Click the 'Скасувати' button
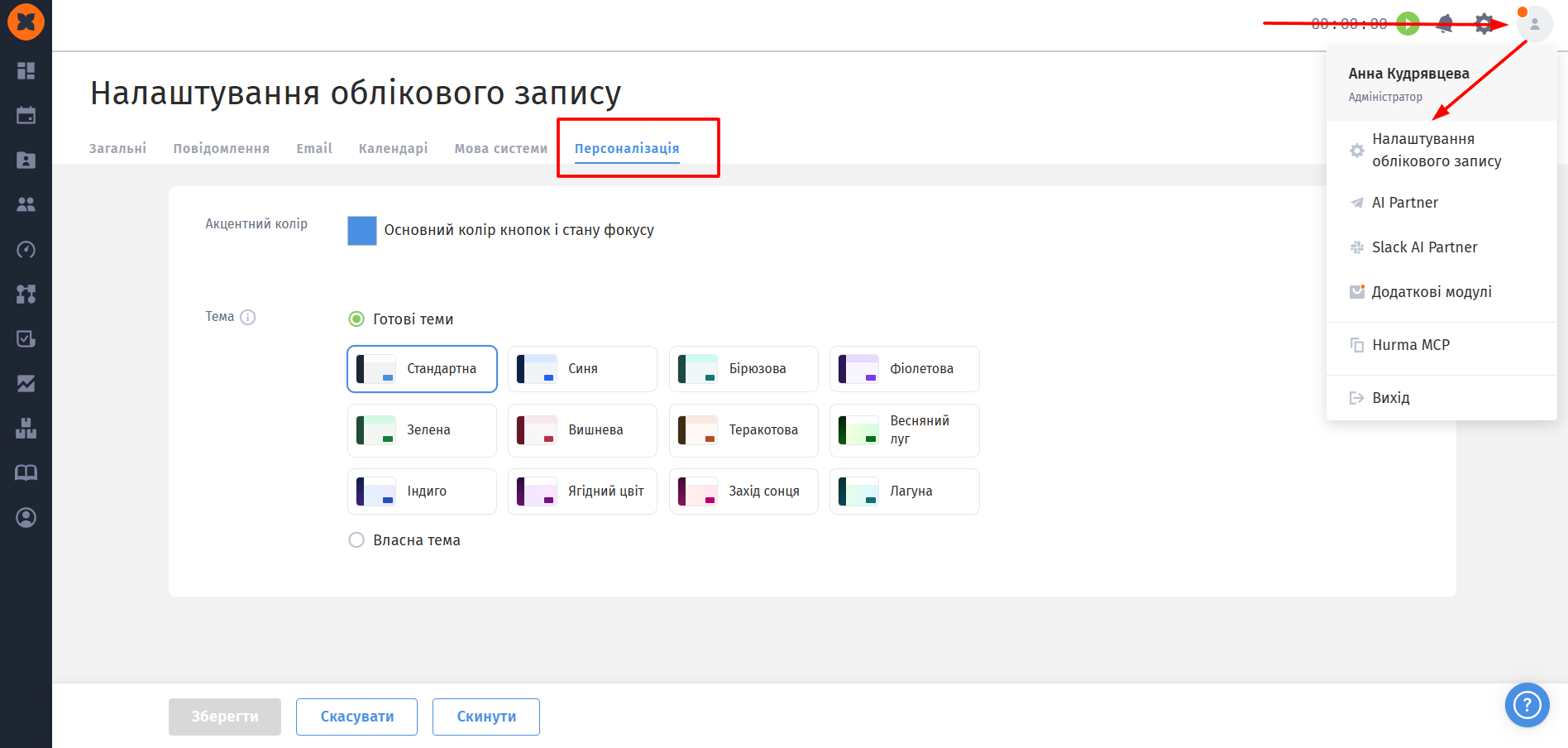1568x748 pixels. click(356, 717)
